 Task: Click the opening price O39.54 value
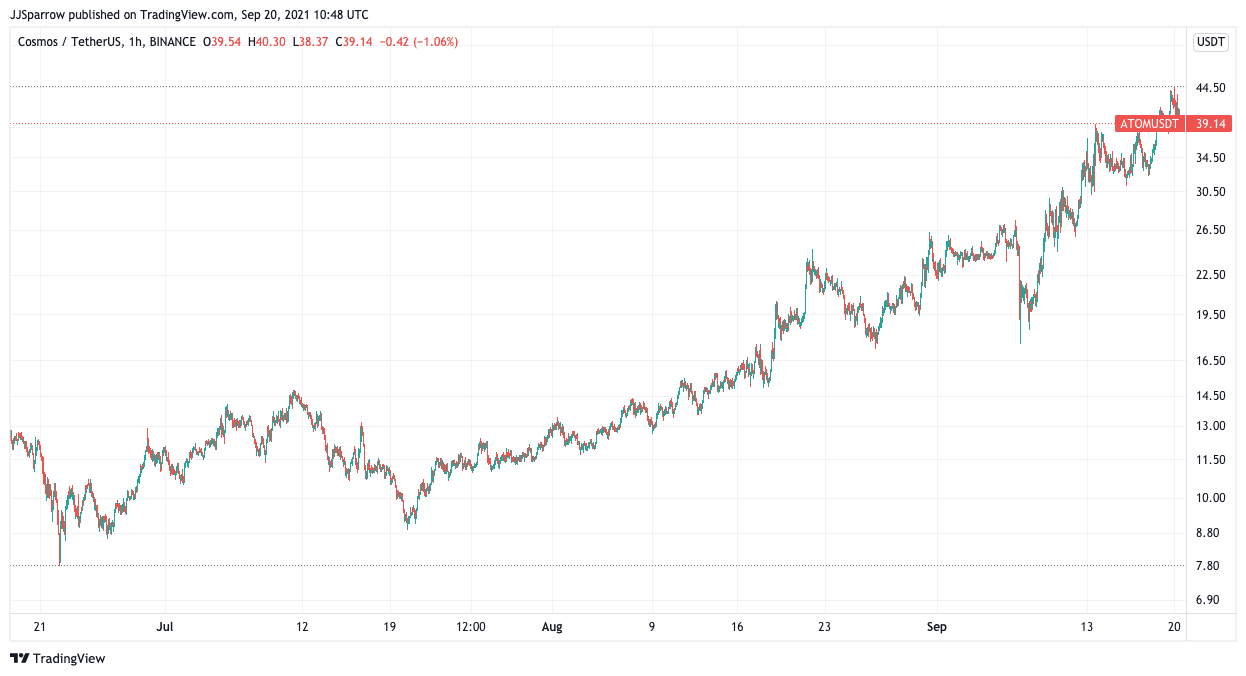click(x=221, y=42)
